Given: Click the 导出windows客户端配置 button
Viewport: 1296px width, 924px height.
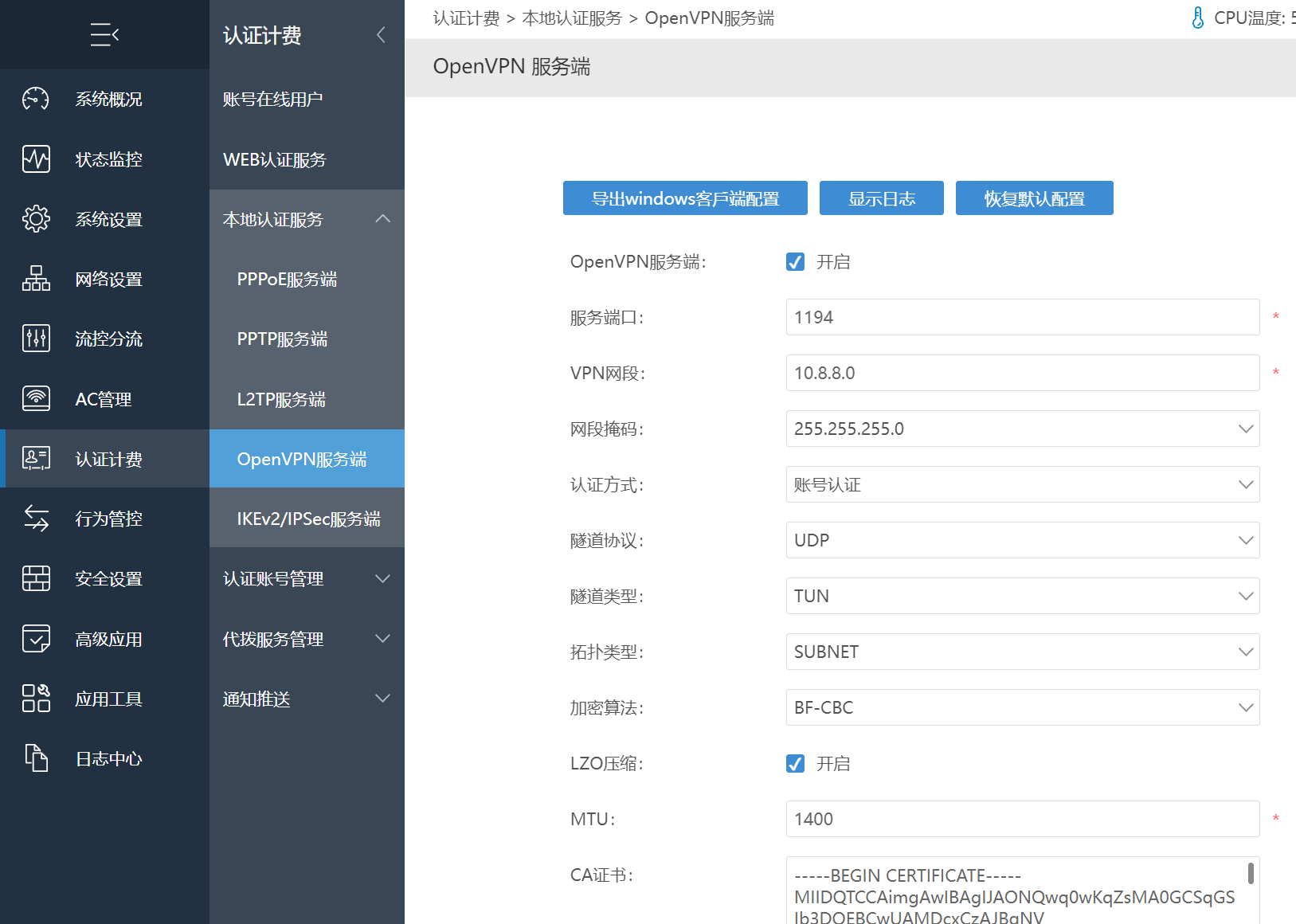Looking at the screenshot, I should point(685,198).
